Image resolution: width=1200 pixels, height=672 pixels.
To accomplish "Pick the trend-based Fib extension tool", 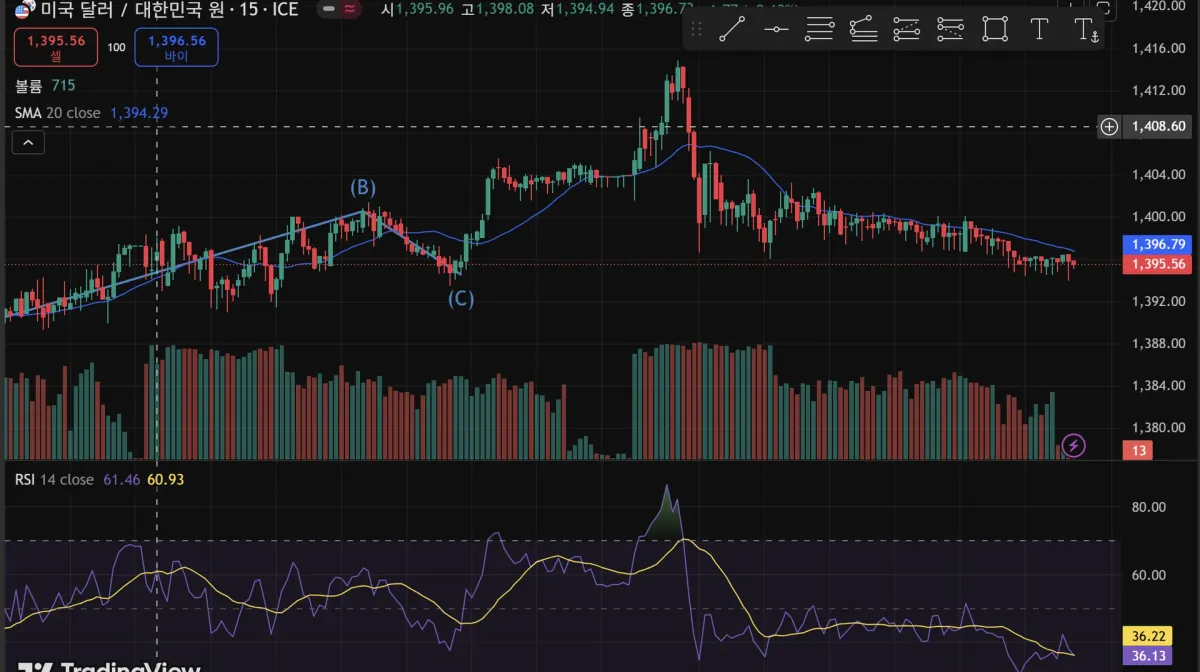I will pos(863,29).
